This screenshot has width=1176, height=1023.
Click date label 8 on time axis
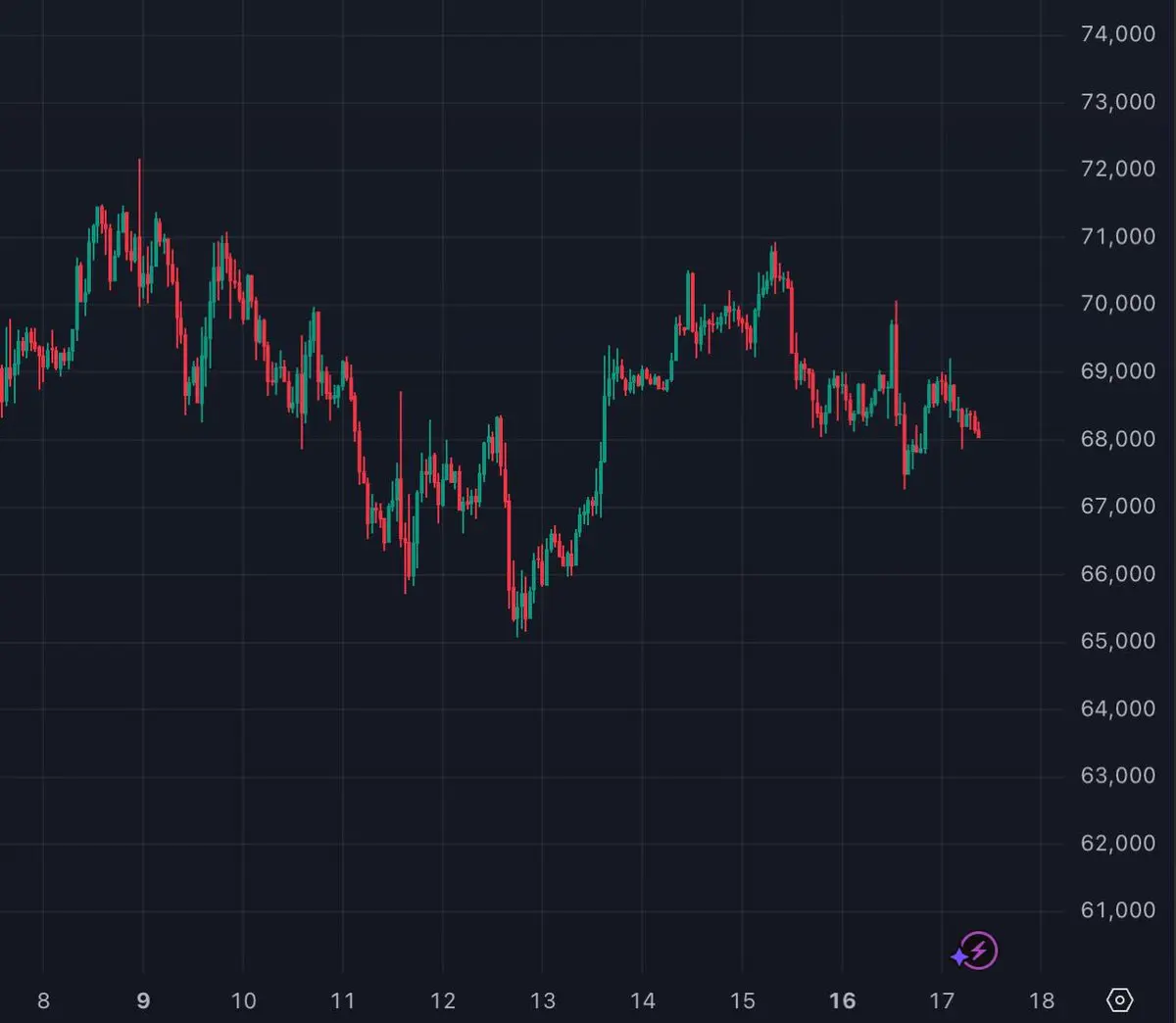pyautogui.click(x=43, y=1000)
